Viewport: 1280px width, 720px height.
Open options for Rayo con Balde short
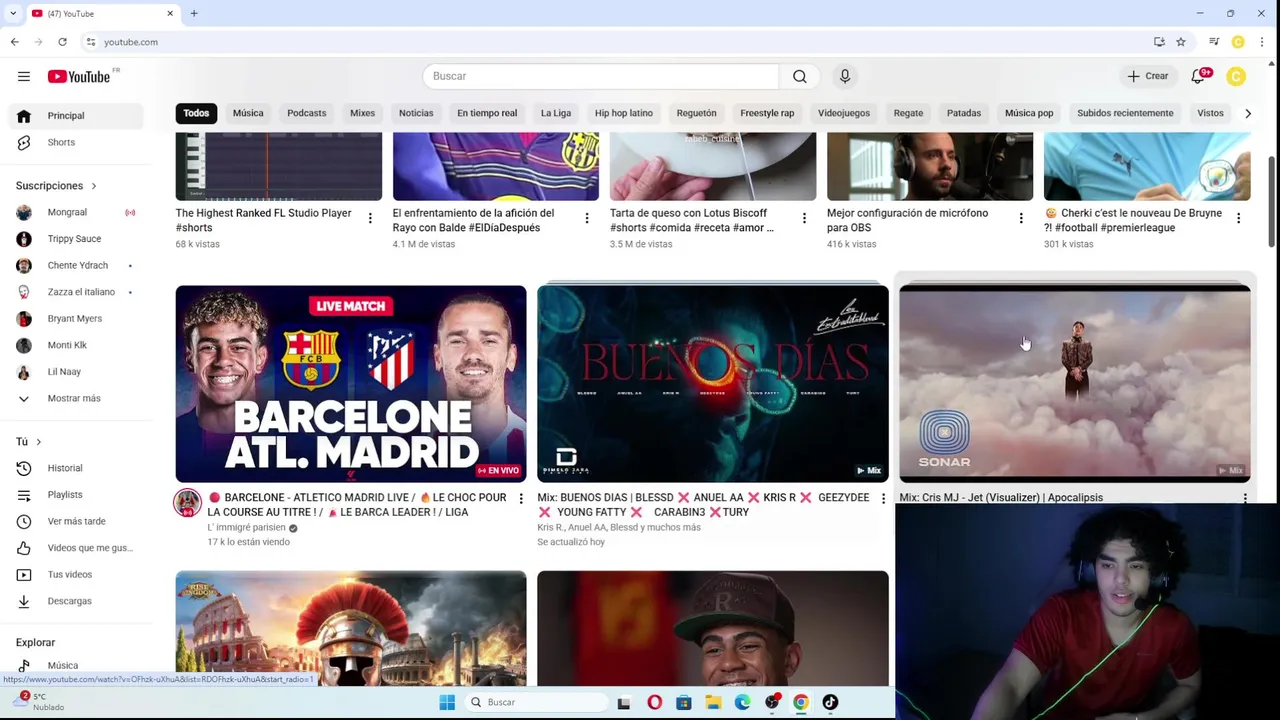(x=587, y=218)
